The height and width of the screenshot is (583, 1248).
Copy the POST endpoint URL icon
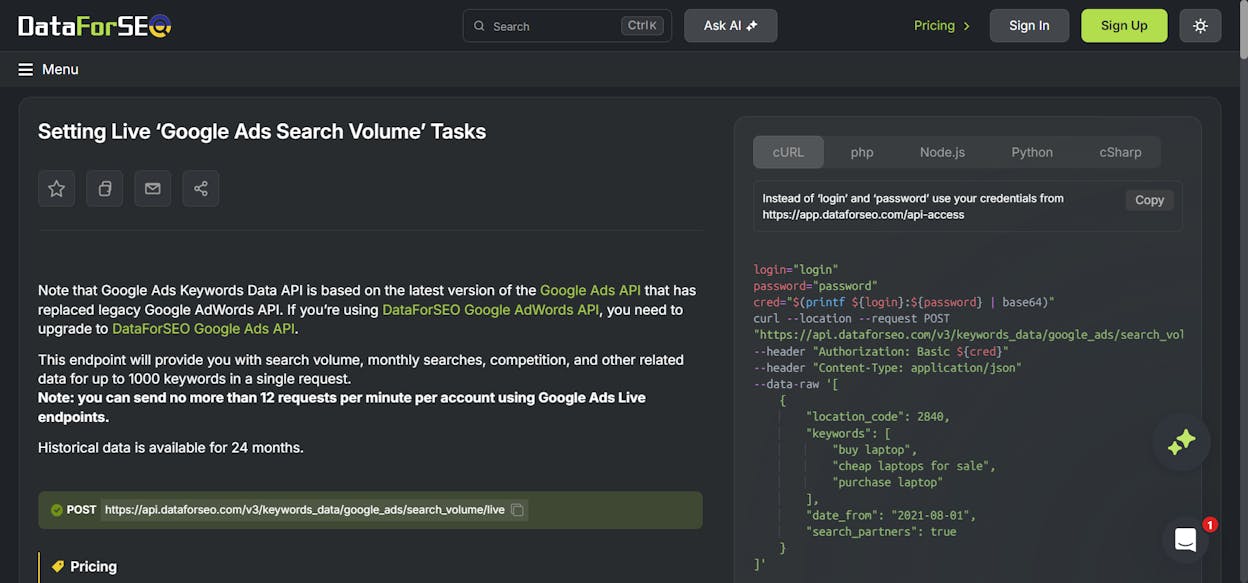[517, 510]
